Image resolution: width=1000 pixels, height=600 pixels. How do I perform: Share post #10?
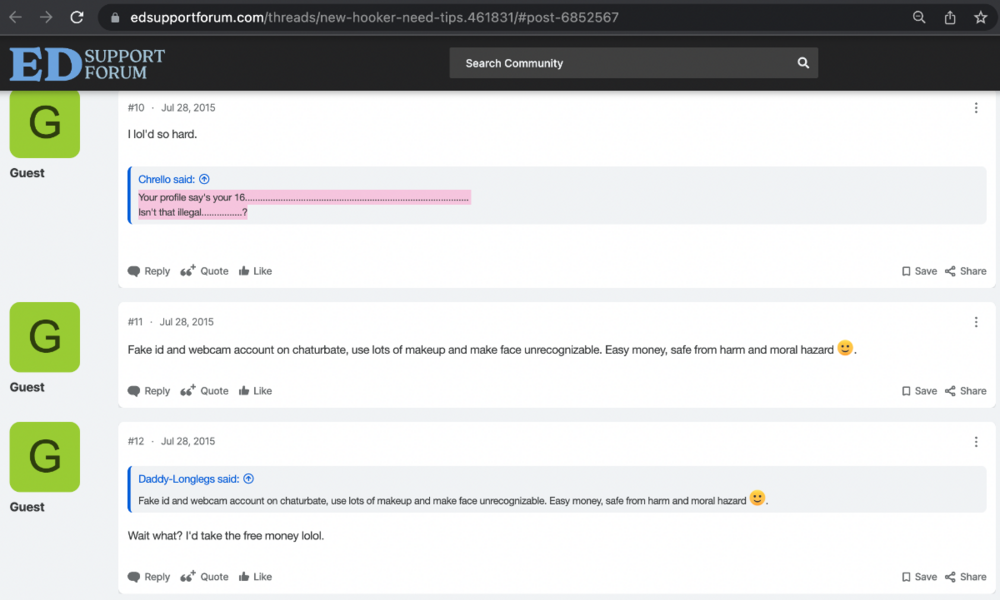[x=966, y=271]
